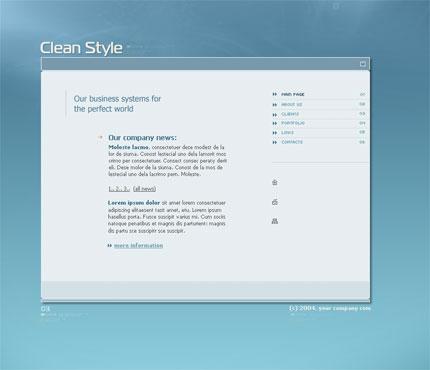
Task: Click the sitemap icon in the sidebar
Action: [x=275, y=221]
